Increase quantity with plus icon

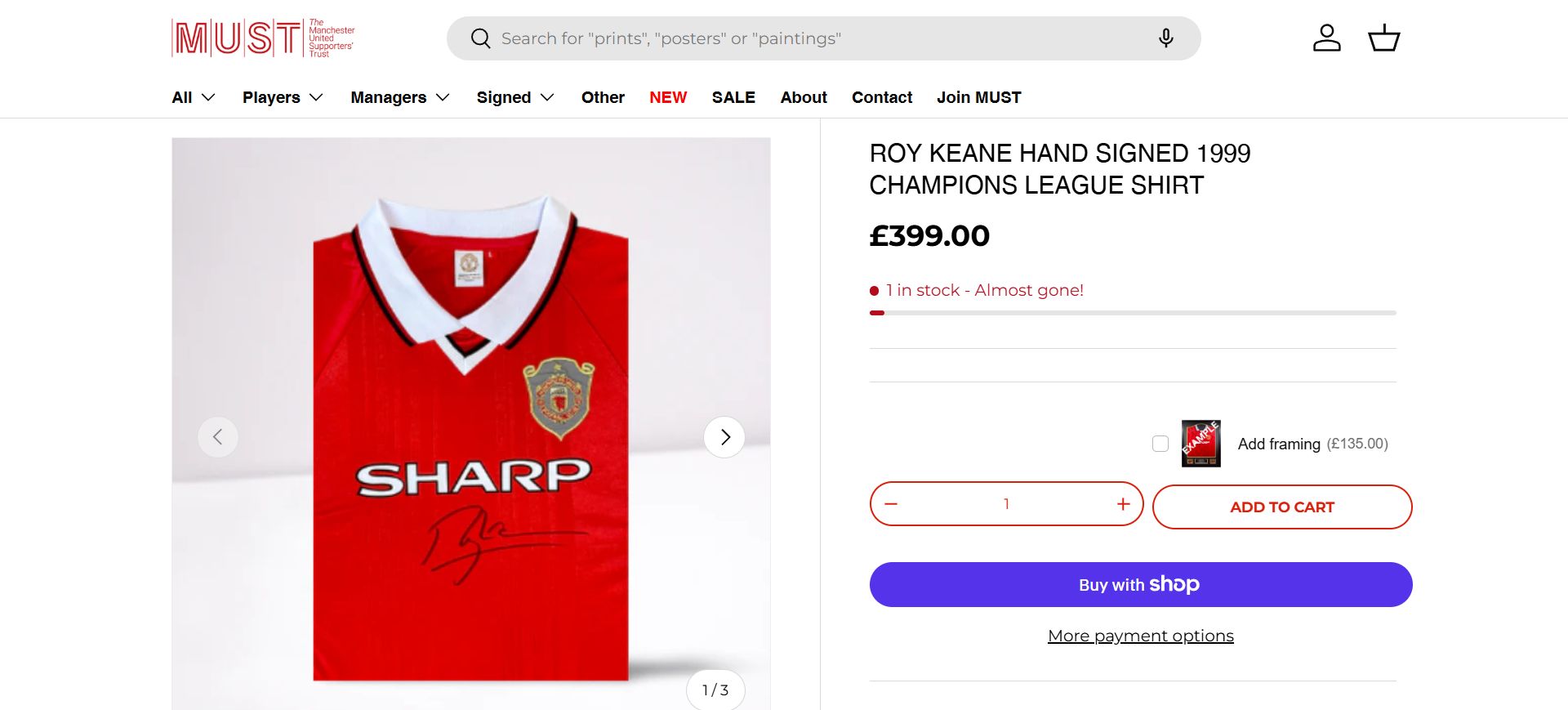coord(1123,504)
